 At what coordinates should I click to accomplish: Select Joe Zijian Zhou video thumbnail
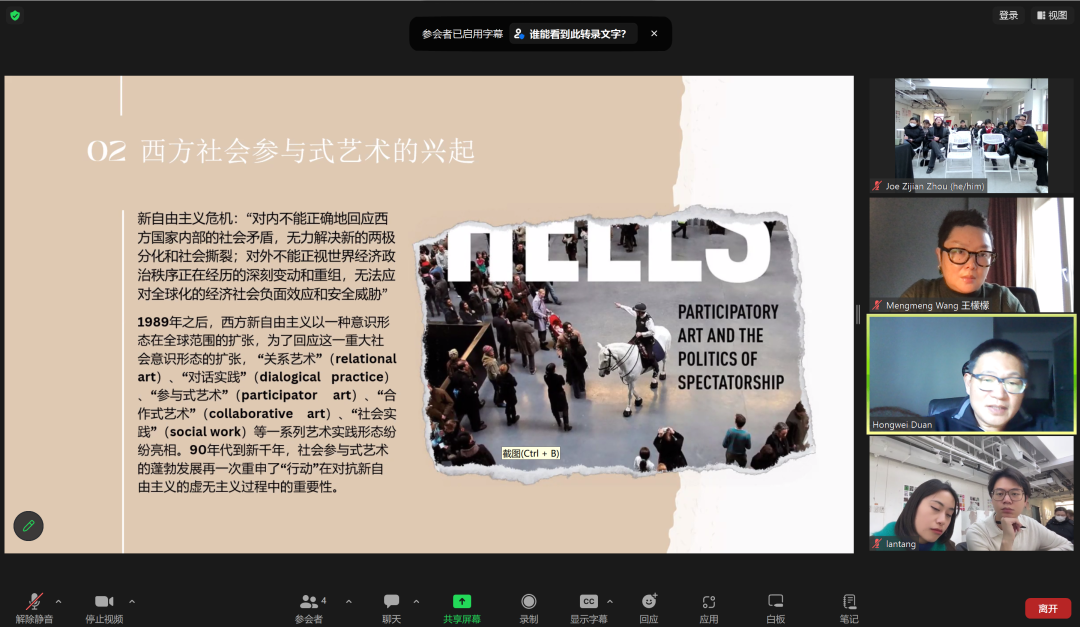(971, 135)
